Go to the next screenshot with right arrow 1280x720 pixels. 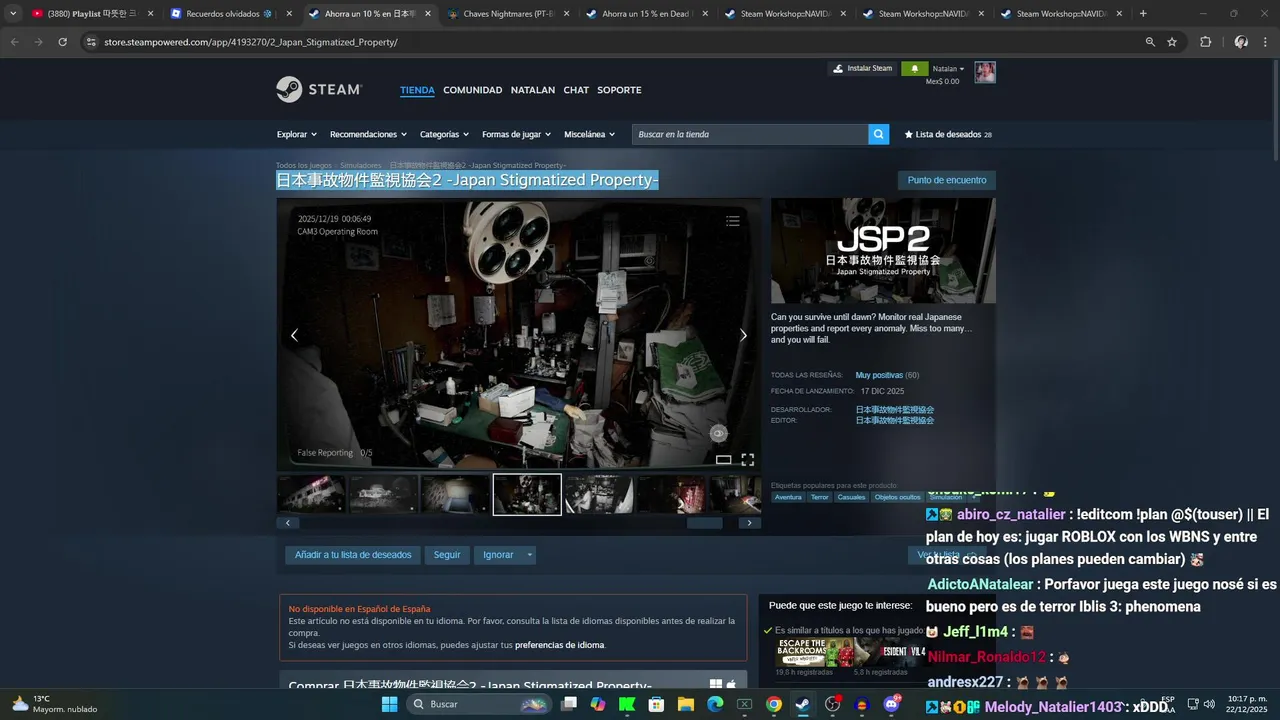(743, 335)
